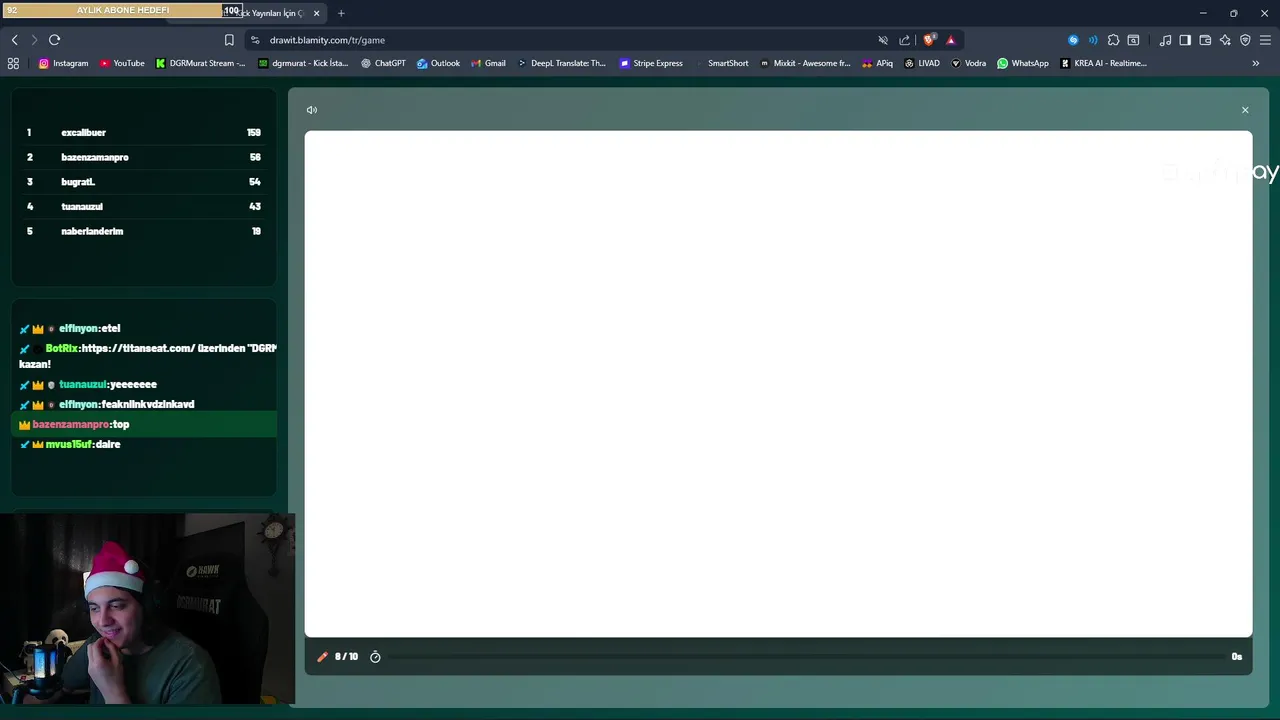This screenshot has width=1280, height=720.
Task: Open the Mixkit bookmark
Action: 805,63
